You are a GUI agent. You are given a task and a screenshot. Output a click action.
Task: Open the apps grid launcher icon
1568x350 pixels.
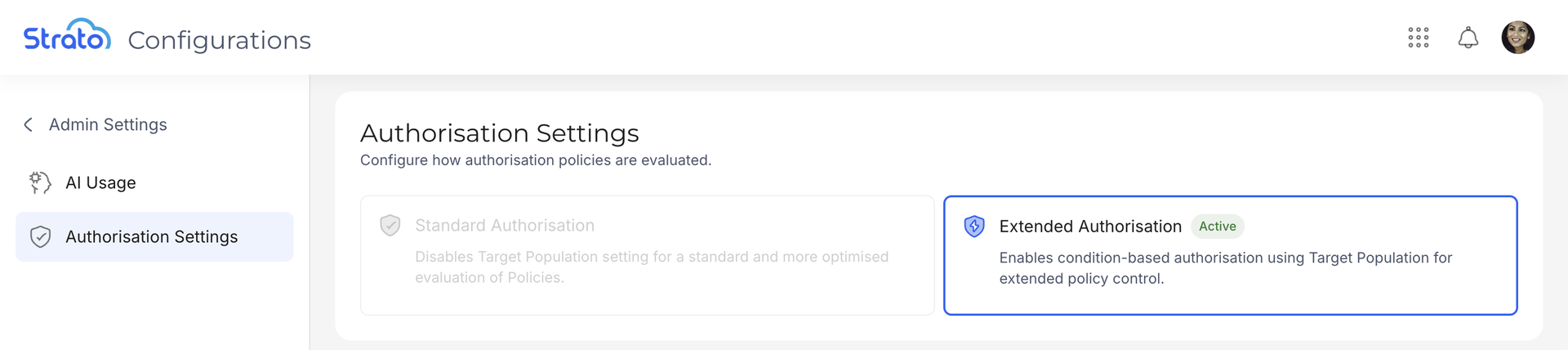click(x=1419, y=38)
